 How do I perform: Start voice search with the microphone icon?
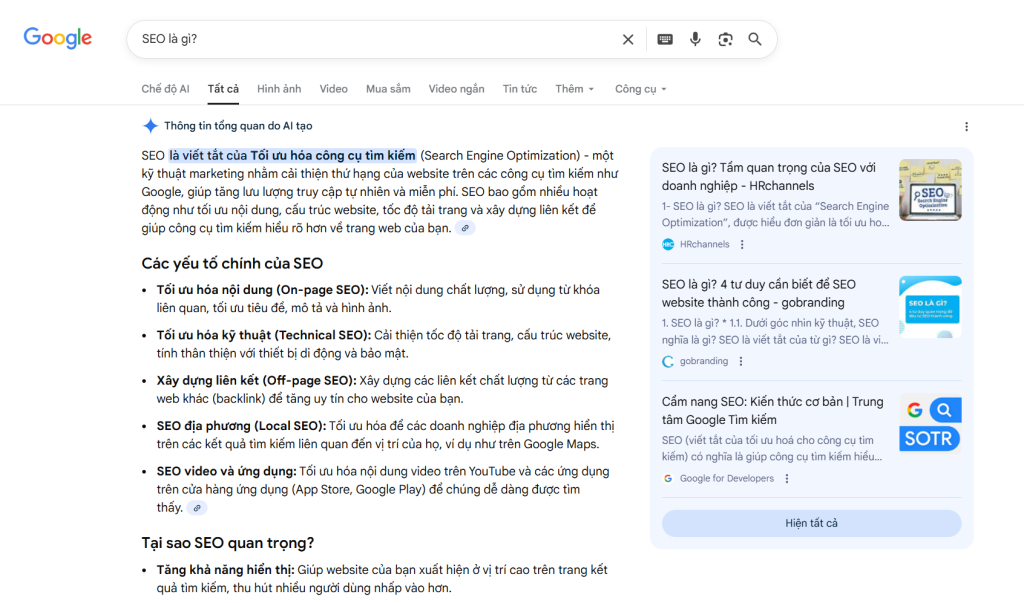[695, 39]
